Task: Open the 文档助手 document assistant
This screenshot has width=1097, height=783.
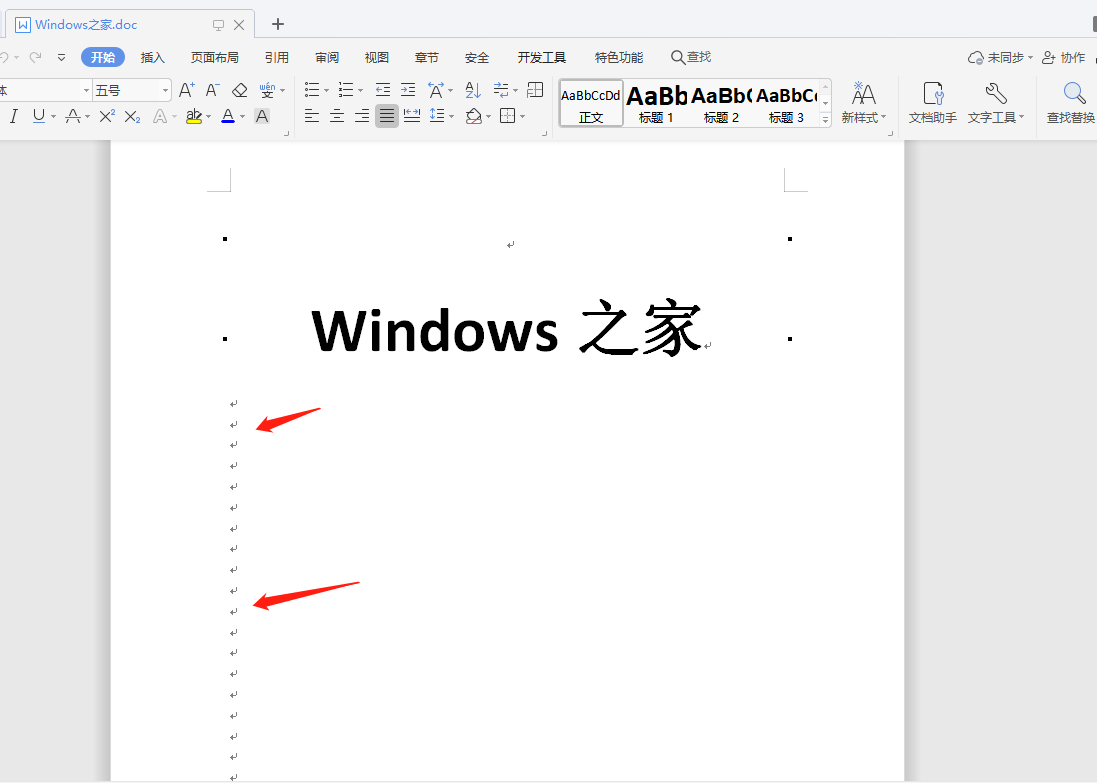Action: (x=932, y=103)
